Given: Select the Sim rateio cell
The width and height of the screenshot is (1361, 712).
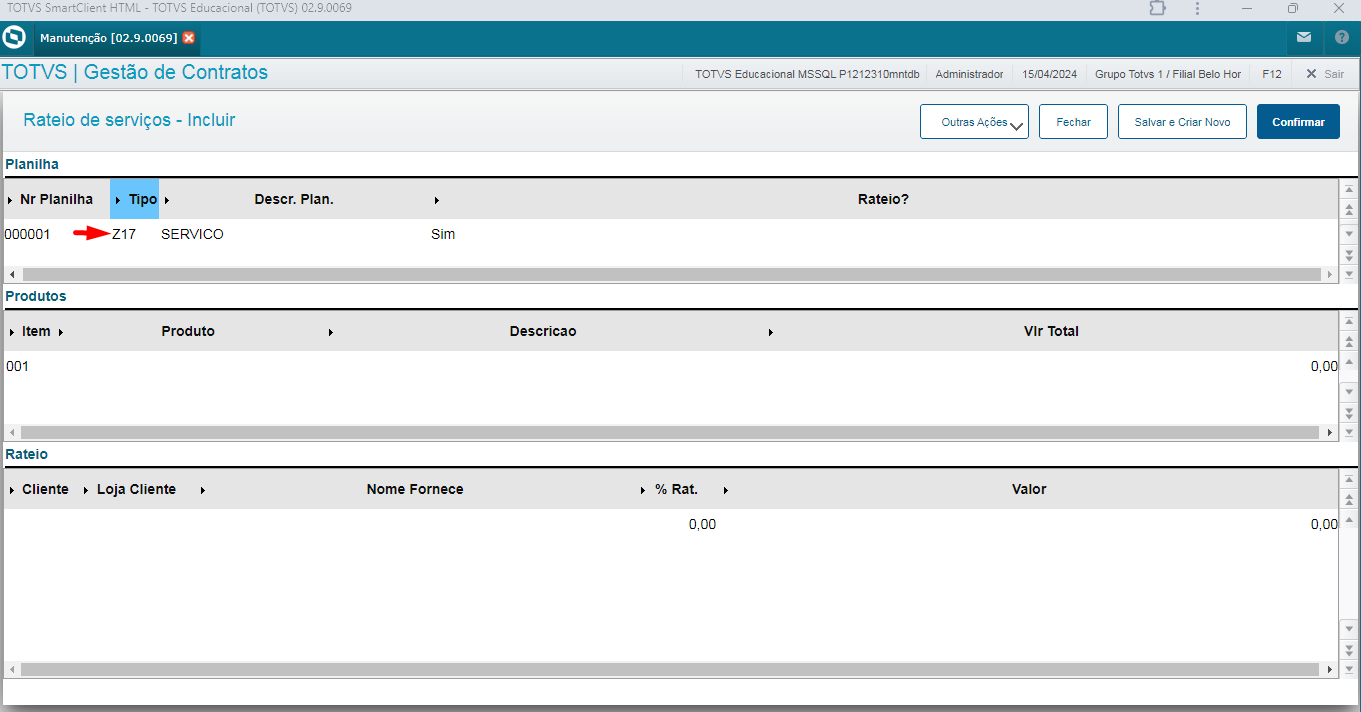Looking at the screenshot, I should (x=442, y=234).
